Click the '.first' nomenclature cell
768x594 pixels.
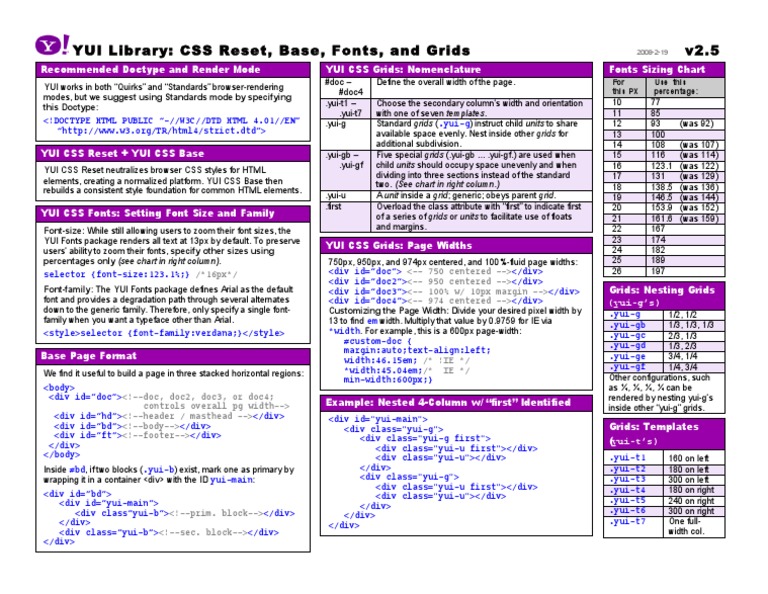pyautogui.click(x=345, y=216)
